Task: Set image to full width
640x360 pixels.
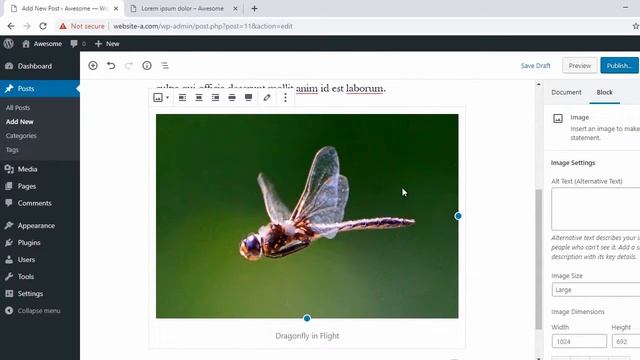Action: (x=248, y=98)
